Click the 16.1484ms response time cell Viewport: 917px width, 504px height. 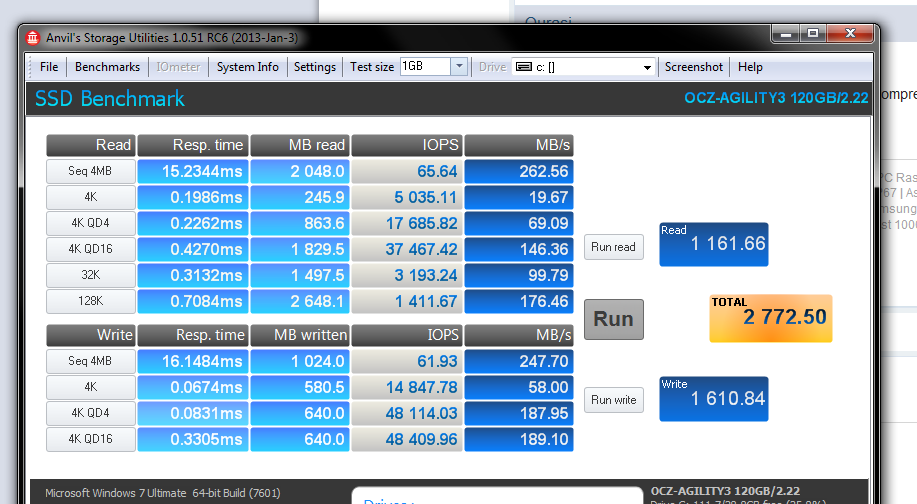tap(193, 361)
